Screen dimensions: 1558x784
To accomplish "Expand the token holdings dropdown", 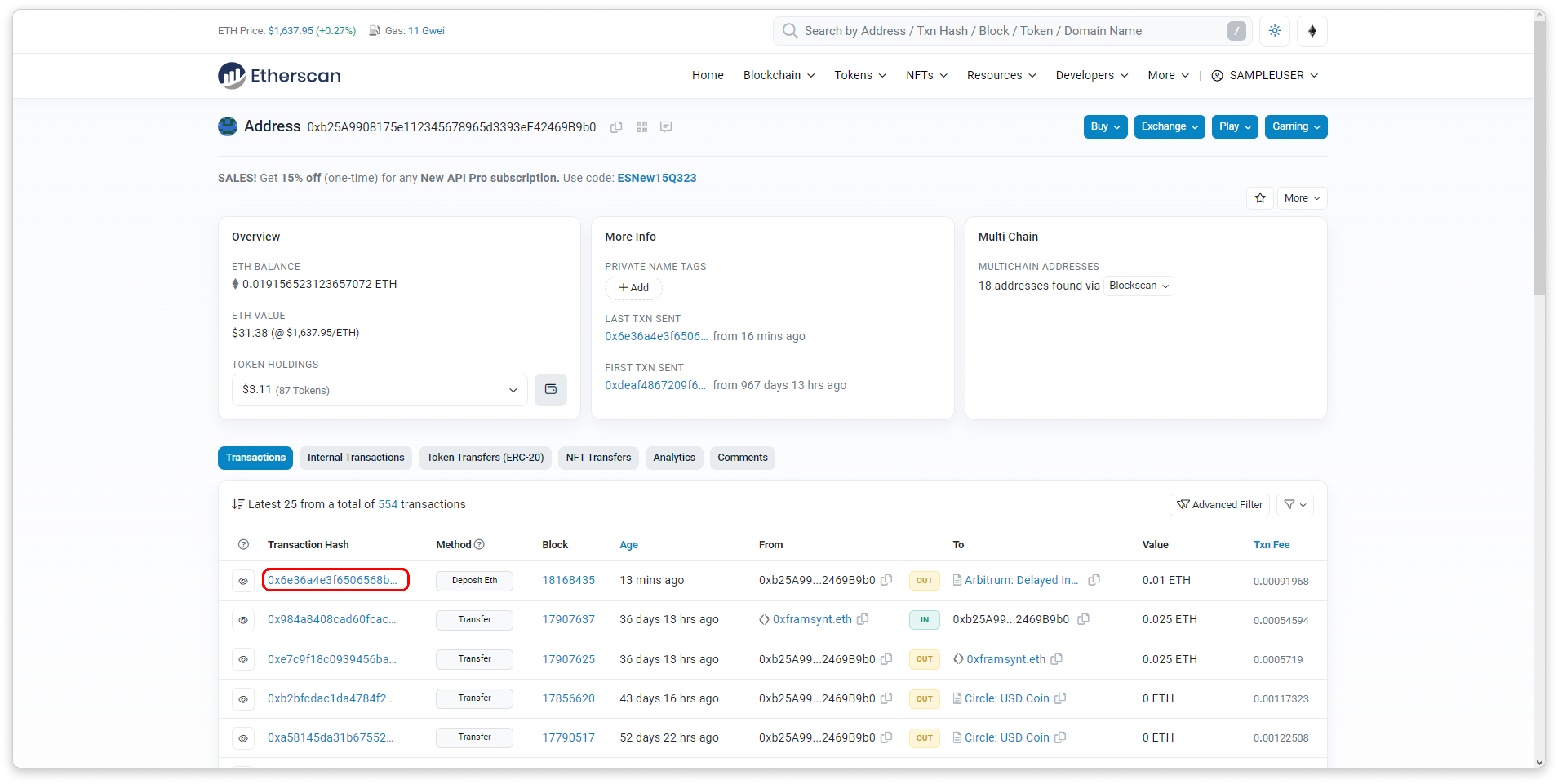I will (379, 390).
